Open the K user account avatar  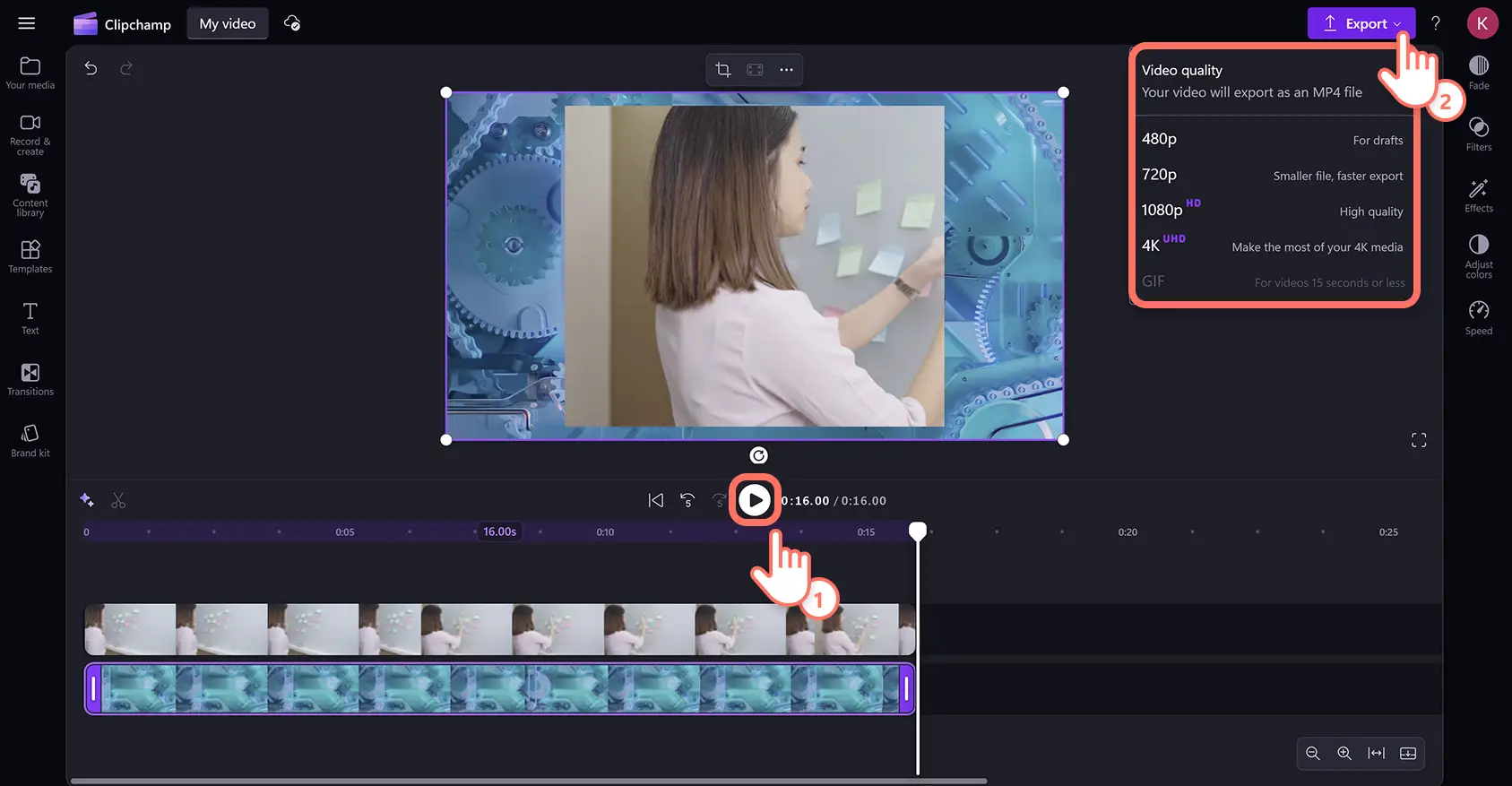point(1482,23)
